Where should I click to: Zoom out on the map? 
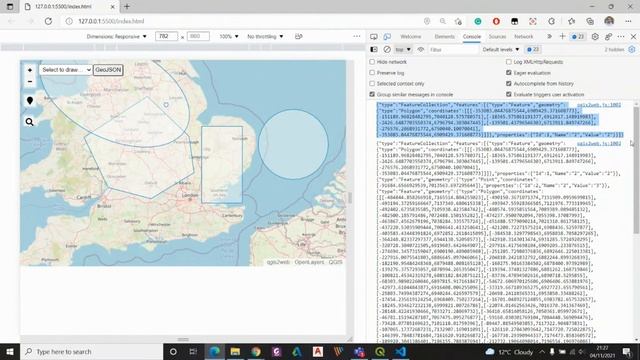point(30,81)
